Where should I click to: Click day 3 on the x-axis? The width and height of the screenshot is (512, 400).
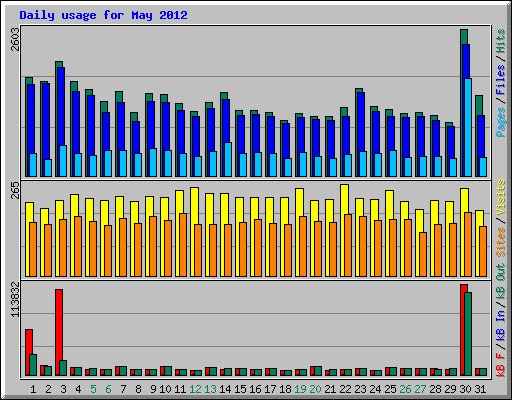(x=63, y=389)
